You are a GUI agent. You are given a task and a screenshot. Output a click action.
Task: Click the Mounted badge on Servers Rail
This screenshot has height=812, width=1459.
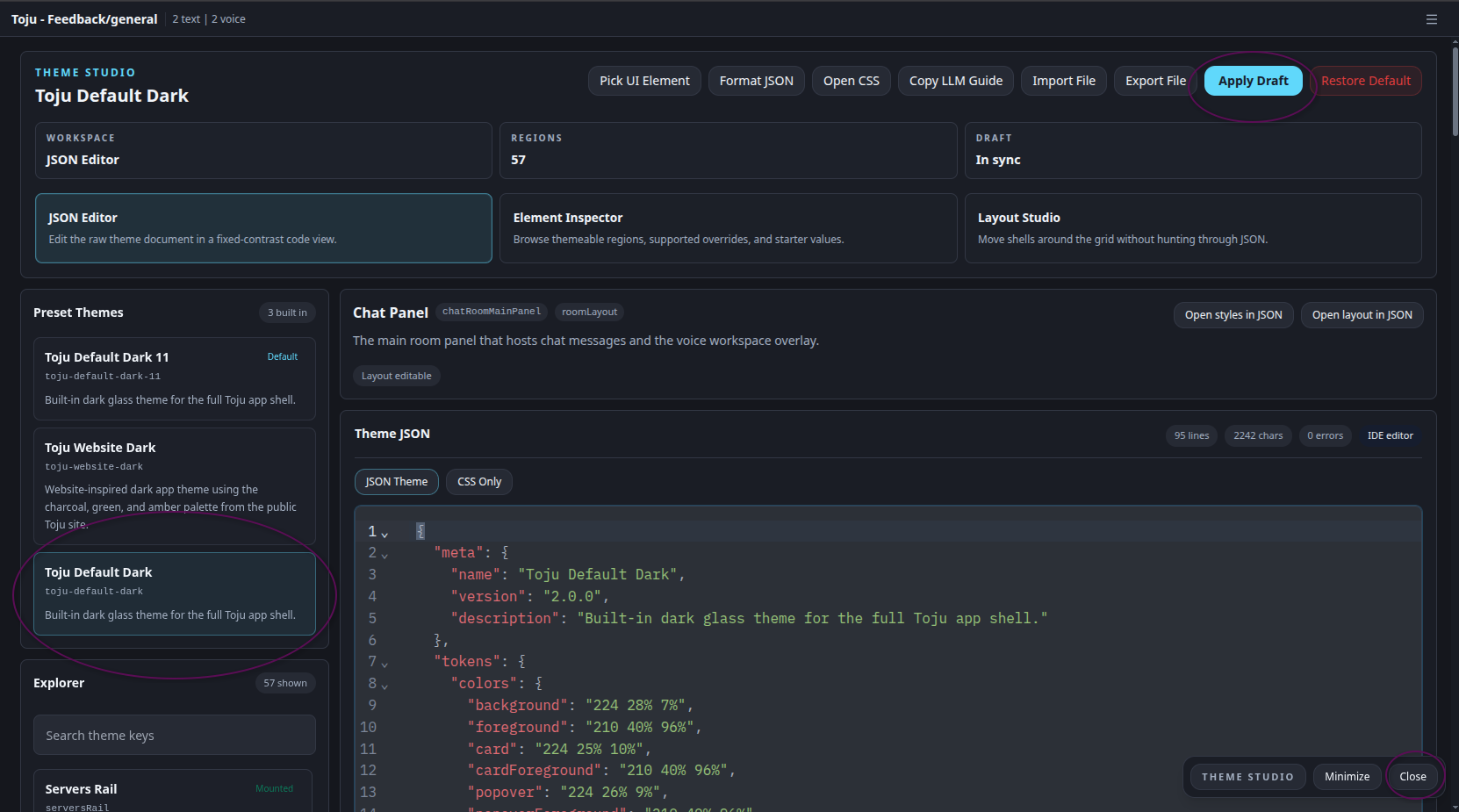[x=274, y=788]
